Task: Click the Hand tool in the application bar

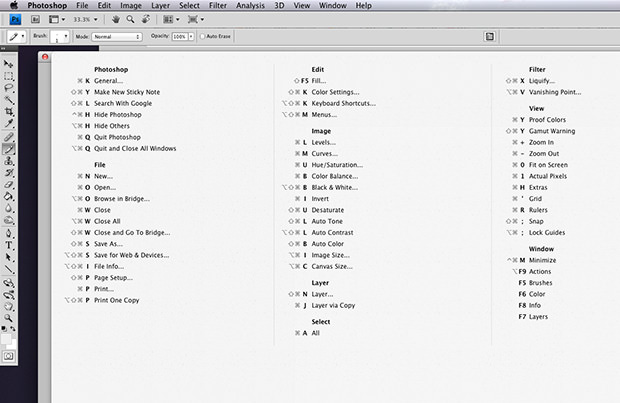Action: tap(115, 19)
